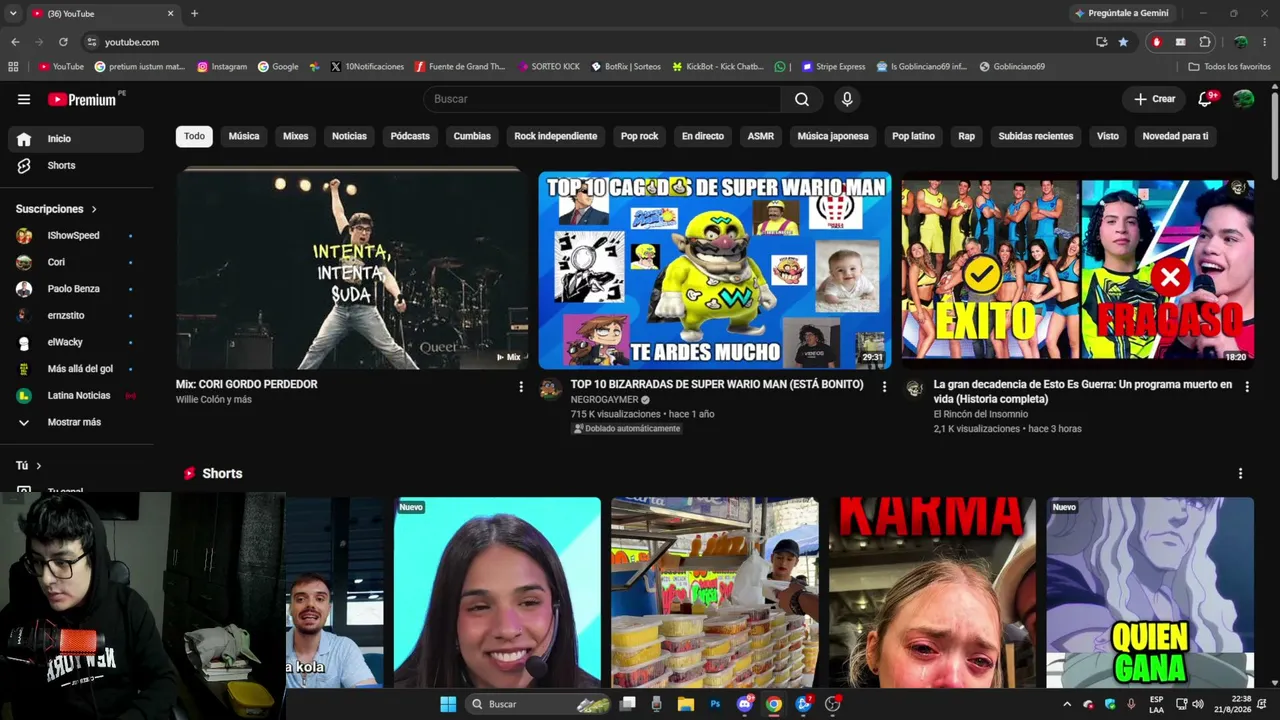The image size is (1280, 720).
Task: Expand Mostrar más subscriptions
Action: (x=77, y=422)
